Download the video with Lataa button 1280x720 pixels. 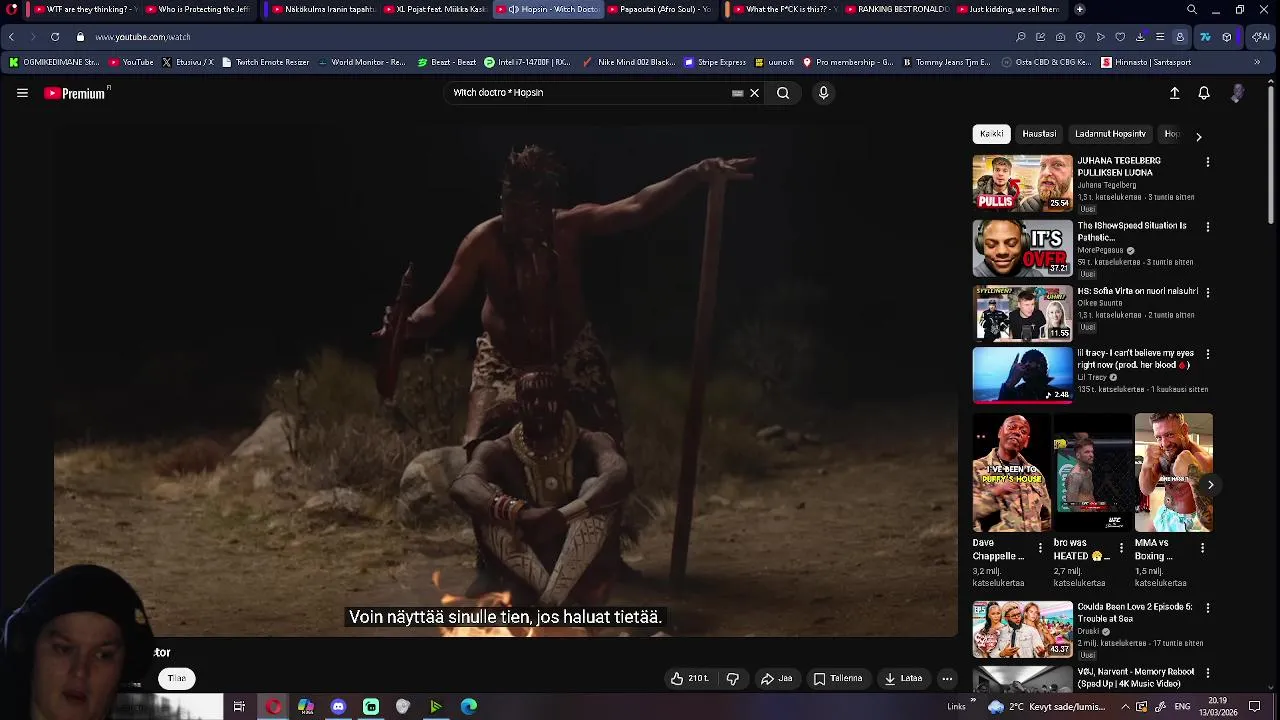(903, 678)
